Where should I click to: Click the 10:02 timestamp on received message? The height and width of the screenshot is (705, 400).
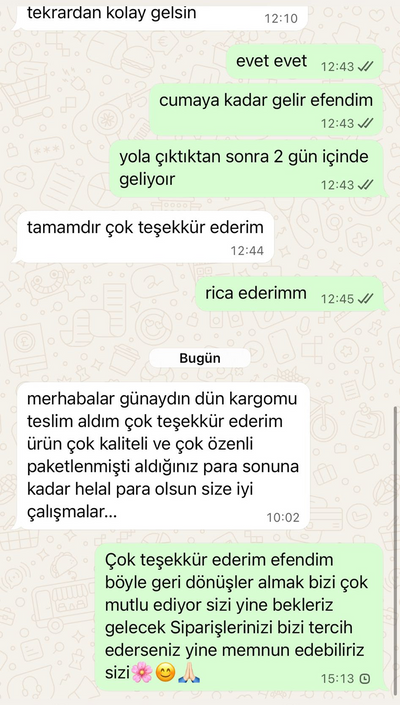283,518
